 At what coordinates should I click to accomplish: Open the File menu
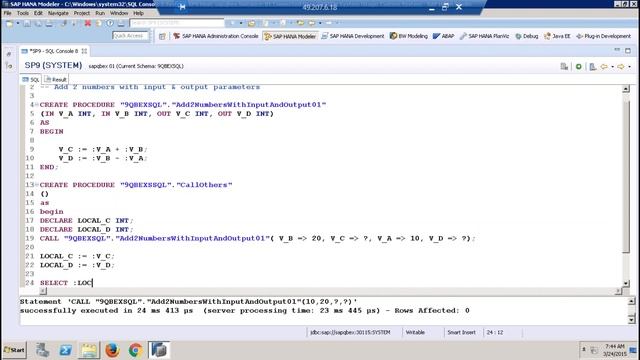7,13
